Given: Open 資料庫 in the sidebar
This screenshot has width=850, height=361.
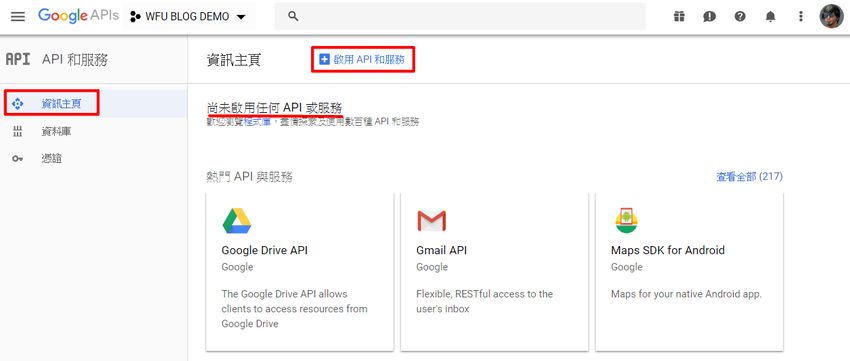Looking at the screenshot, I should click(94, 131).
